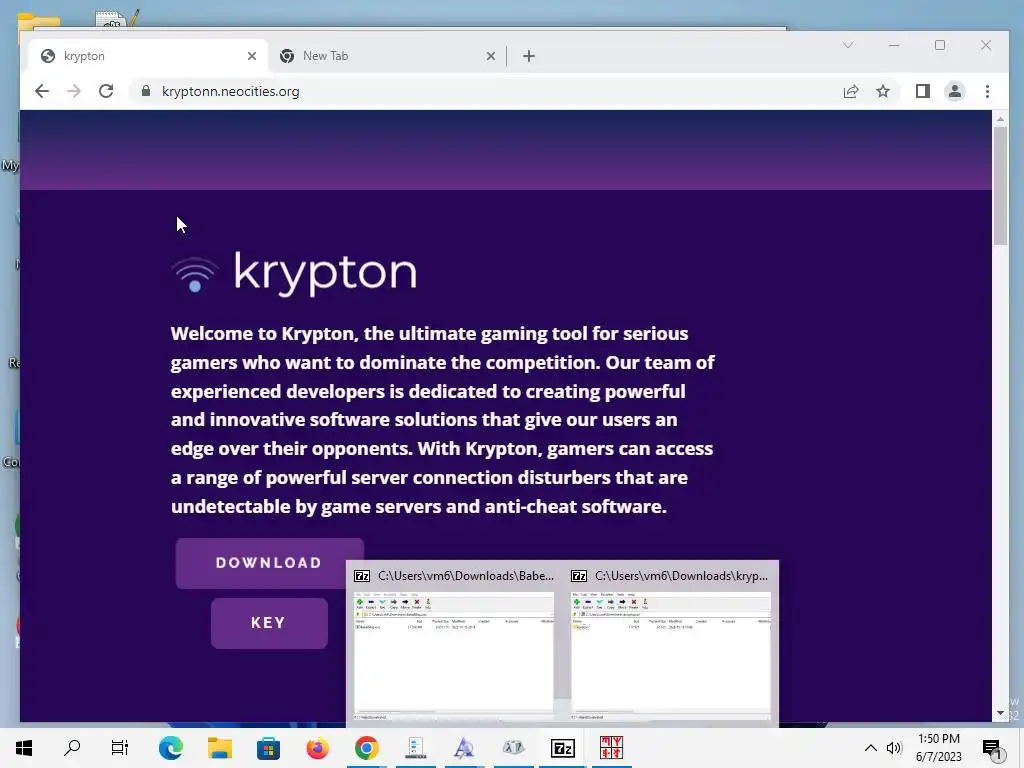Open Task View on the taskbar
1024x768 pixels.
coord(120,748)
